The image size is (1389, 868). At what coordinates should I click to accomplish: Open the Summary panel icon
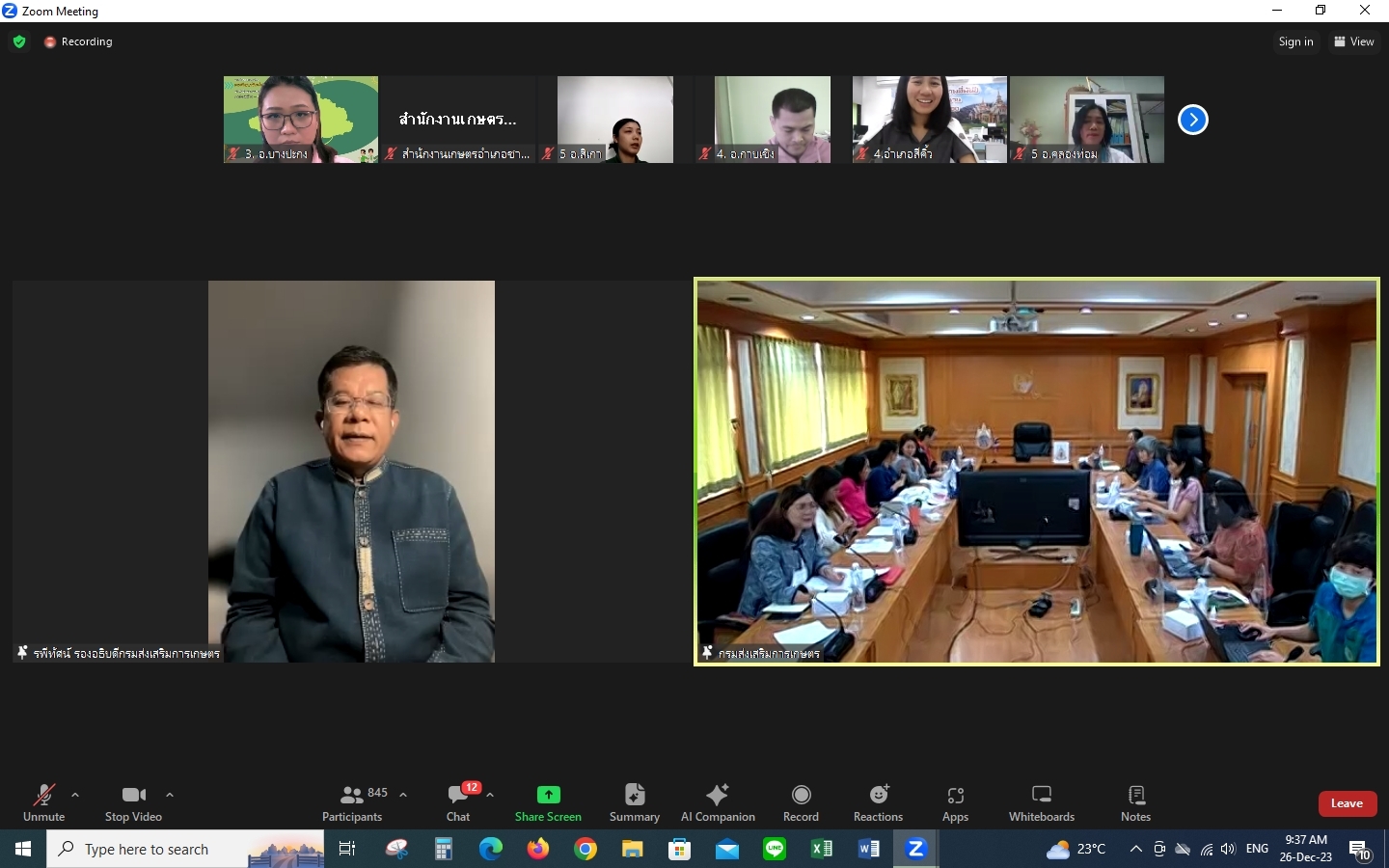[634, 796]
